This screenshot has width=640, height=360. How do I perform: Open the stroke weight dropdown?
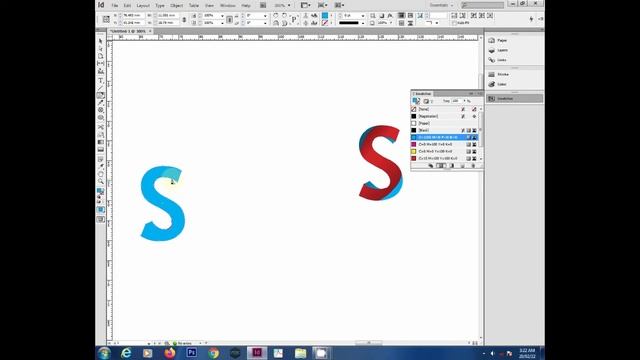363,16
